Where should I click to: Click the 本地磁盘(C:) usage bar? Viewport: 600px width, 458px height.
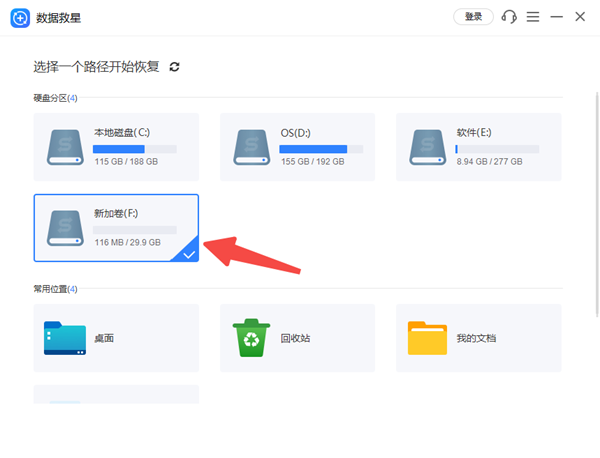pos(135,149)
